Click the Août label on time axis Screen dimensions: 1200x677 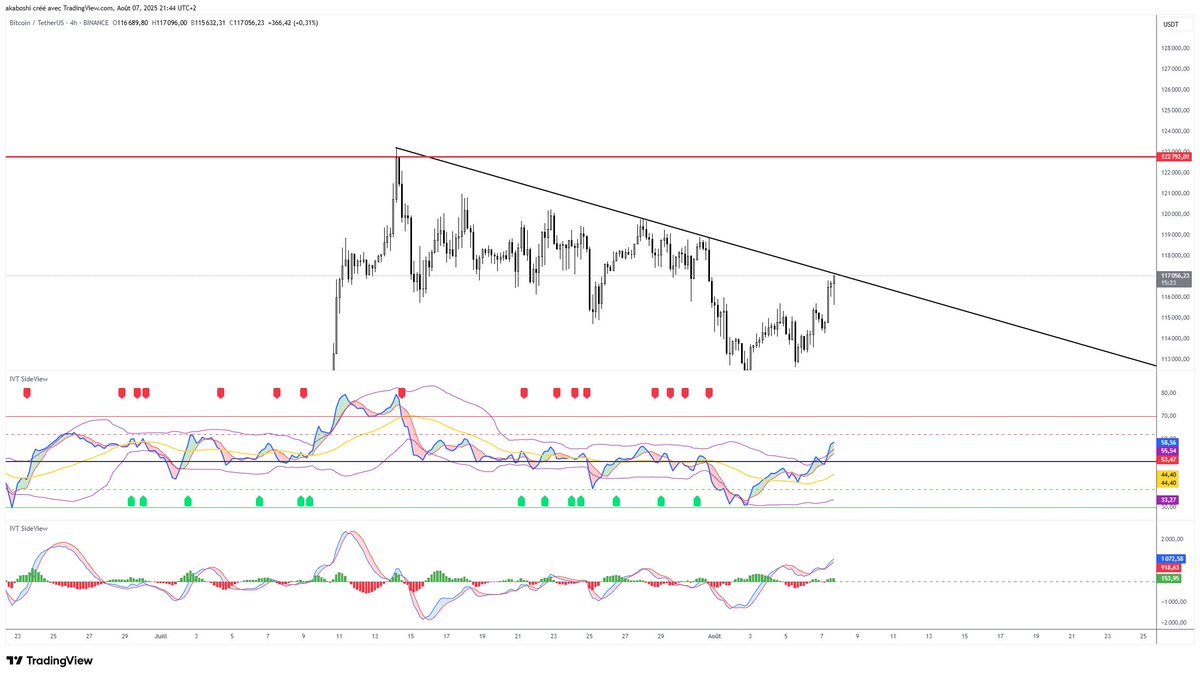click(714, 636)
